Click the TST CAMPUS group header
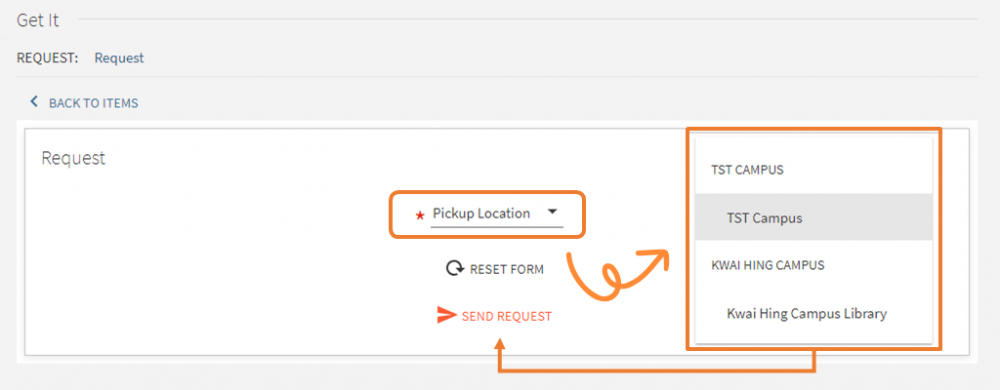 point(747,170)
